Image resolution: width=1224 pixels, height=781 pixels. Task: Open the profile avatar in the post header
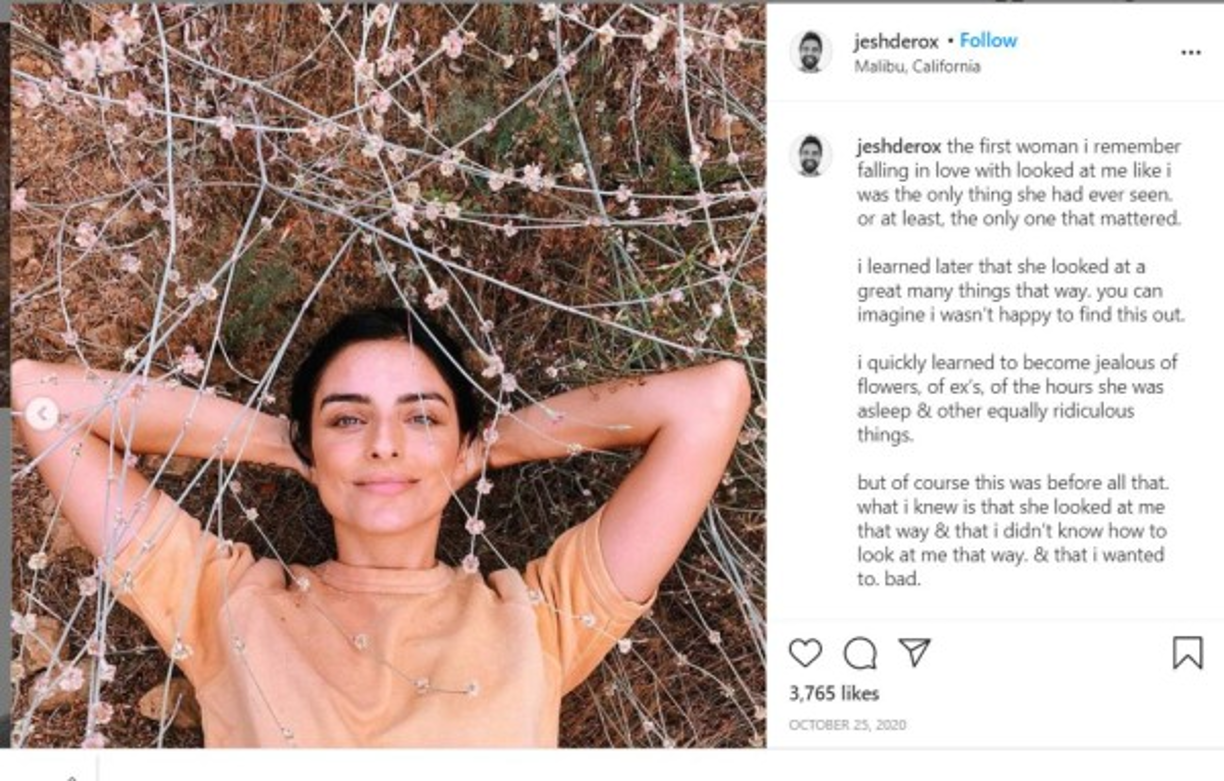click(810, 52)
